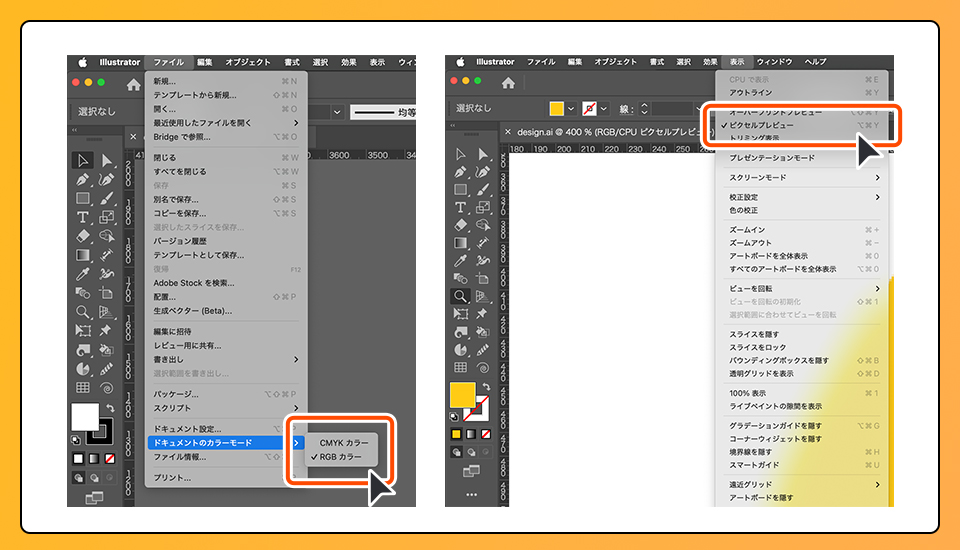Select the Rectangle tool in left Illustrator window
The image size is (960, 550).
pos(83,198)
